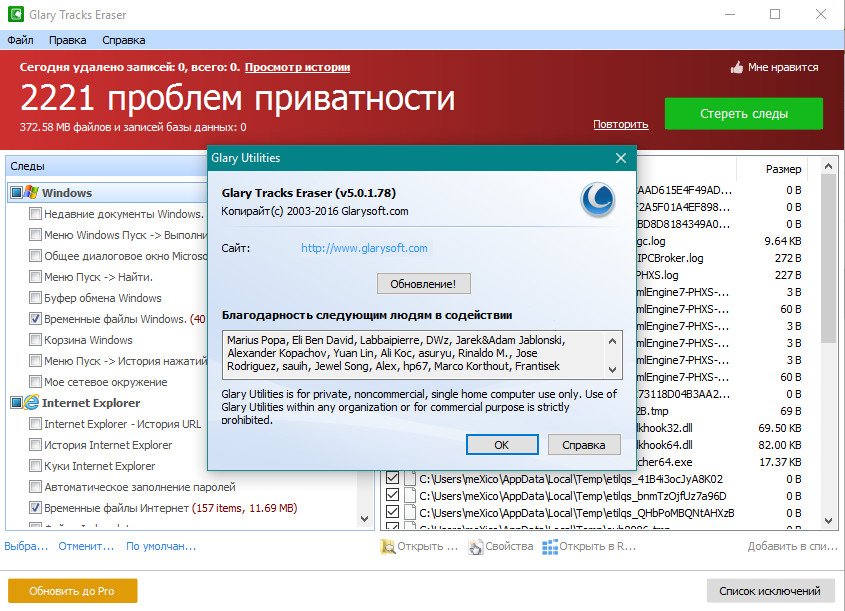
Task: Click the 'Выбра…' link below tree
Action: coord(26,546)
